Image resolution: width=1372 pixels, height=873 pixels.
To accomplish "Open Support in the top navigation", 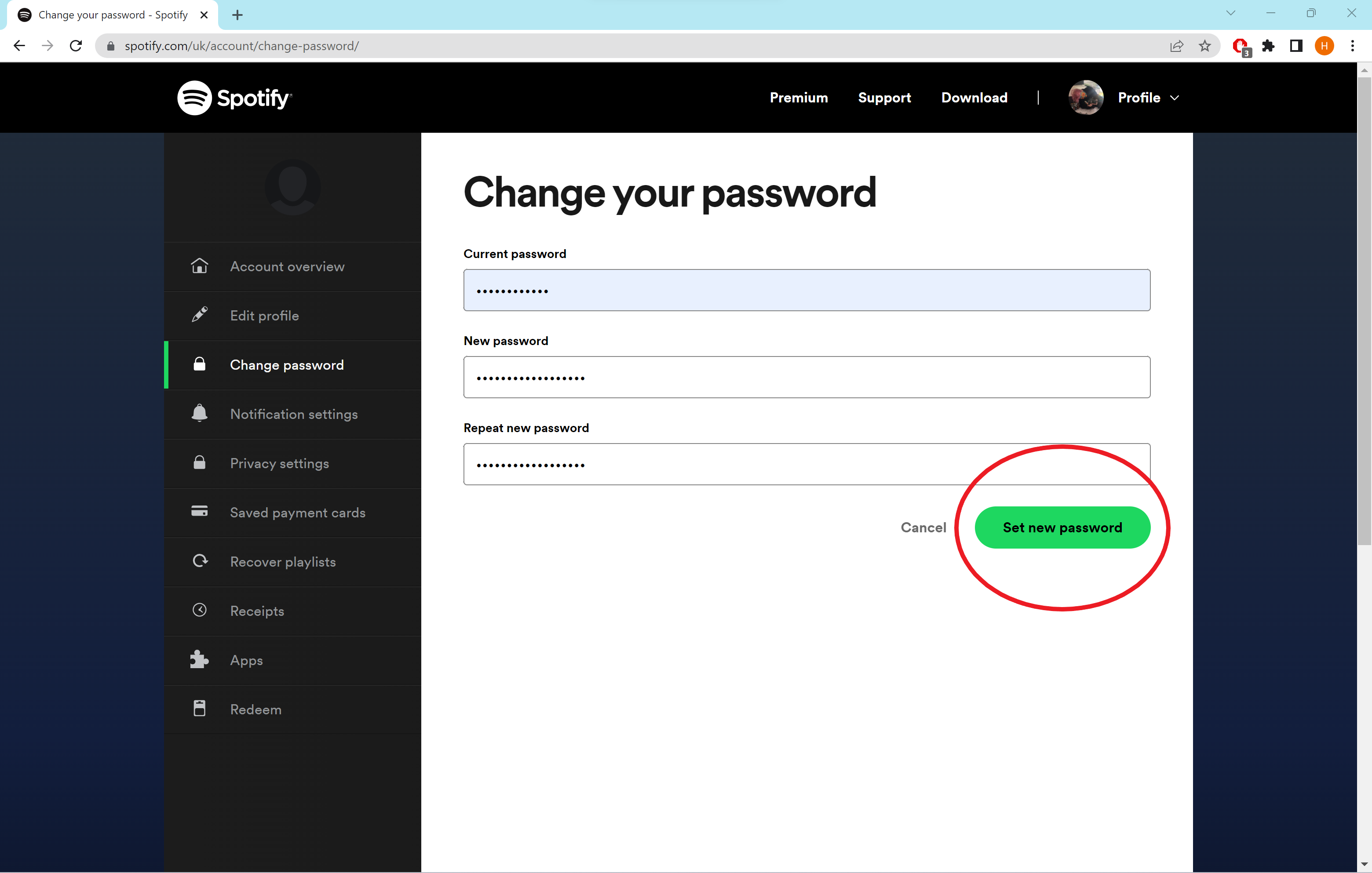I will (x=884, y=98).
